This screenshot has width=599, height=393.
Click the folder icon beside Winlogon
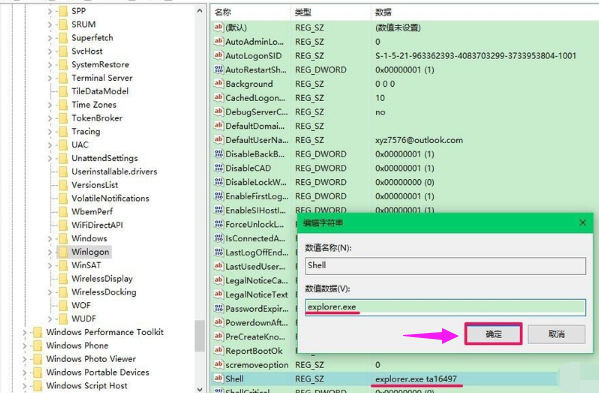click(63, 252)
